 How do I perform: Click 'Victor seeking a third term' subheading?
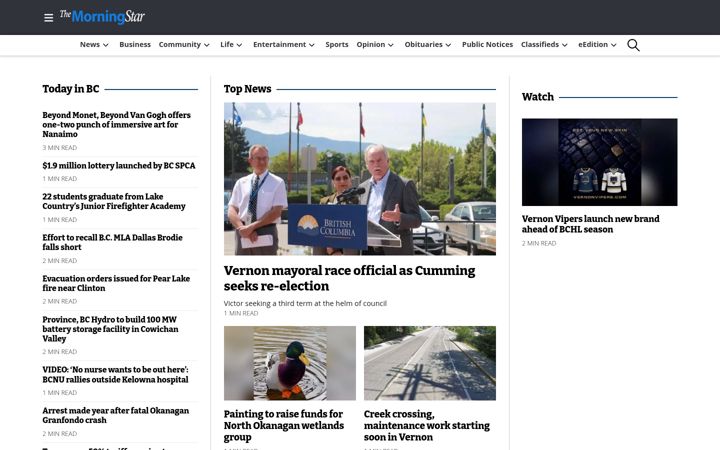(305, 304)
